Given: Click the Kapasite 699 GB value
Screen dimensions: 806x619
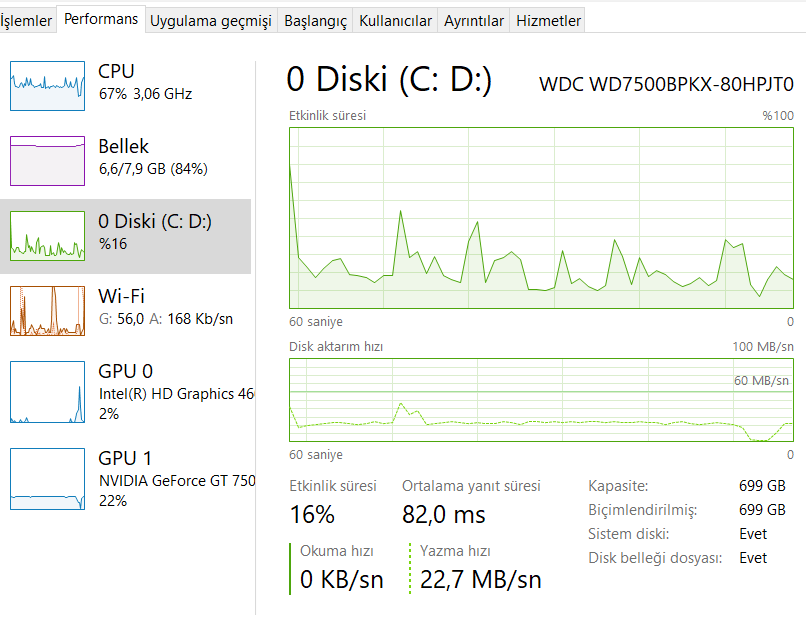Looking at the screenshot, I should (x=762, y=486).
